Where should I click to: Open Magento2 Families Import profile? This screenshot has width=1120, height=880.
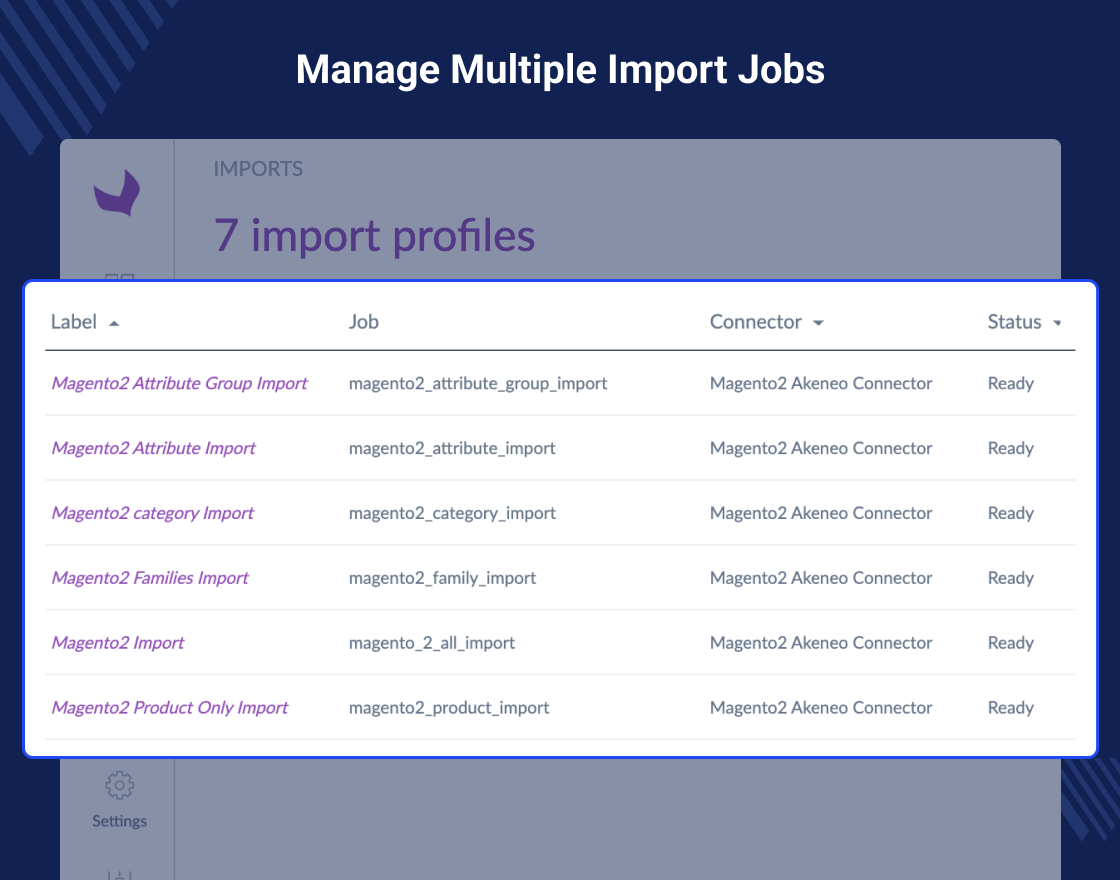tap(150, 578)
